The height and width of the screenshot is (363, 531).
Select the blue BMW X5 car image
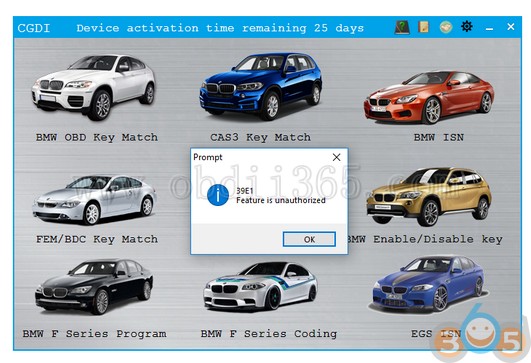(261, 86)
